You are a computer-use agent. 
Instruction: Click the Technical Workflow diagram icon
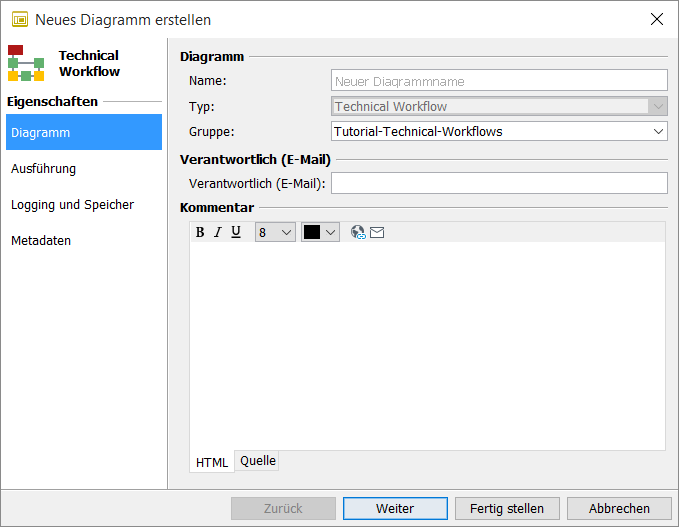pyautogui.click(x=26, y=63)
